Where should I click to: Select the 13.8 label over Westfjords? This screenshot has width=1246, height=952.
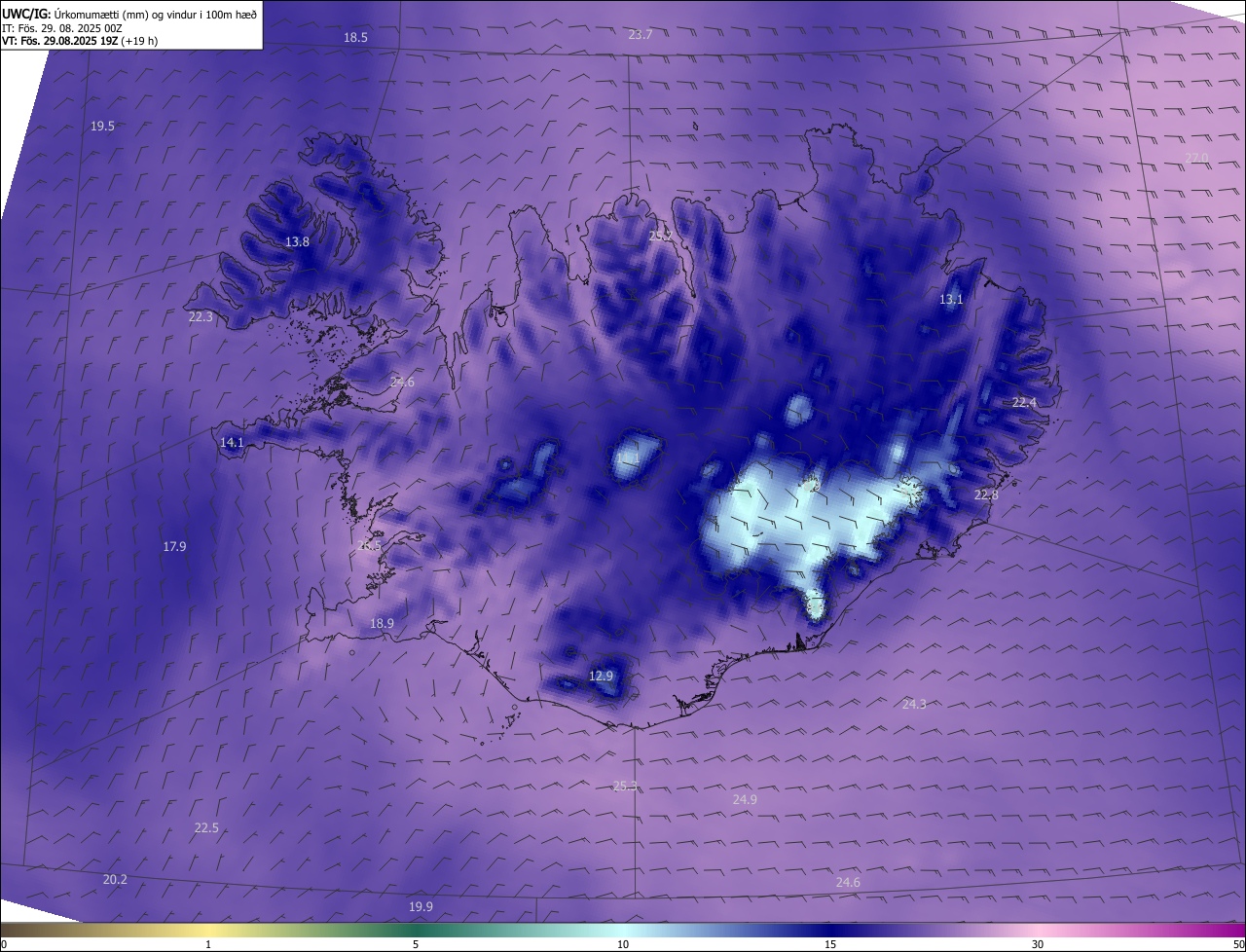coord(297,241)
